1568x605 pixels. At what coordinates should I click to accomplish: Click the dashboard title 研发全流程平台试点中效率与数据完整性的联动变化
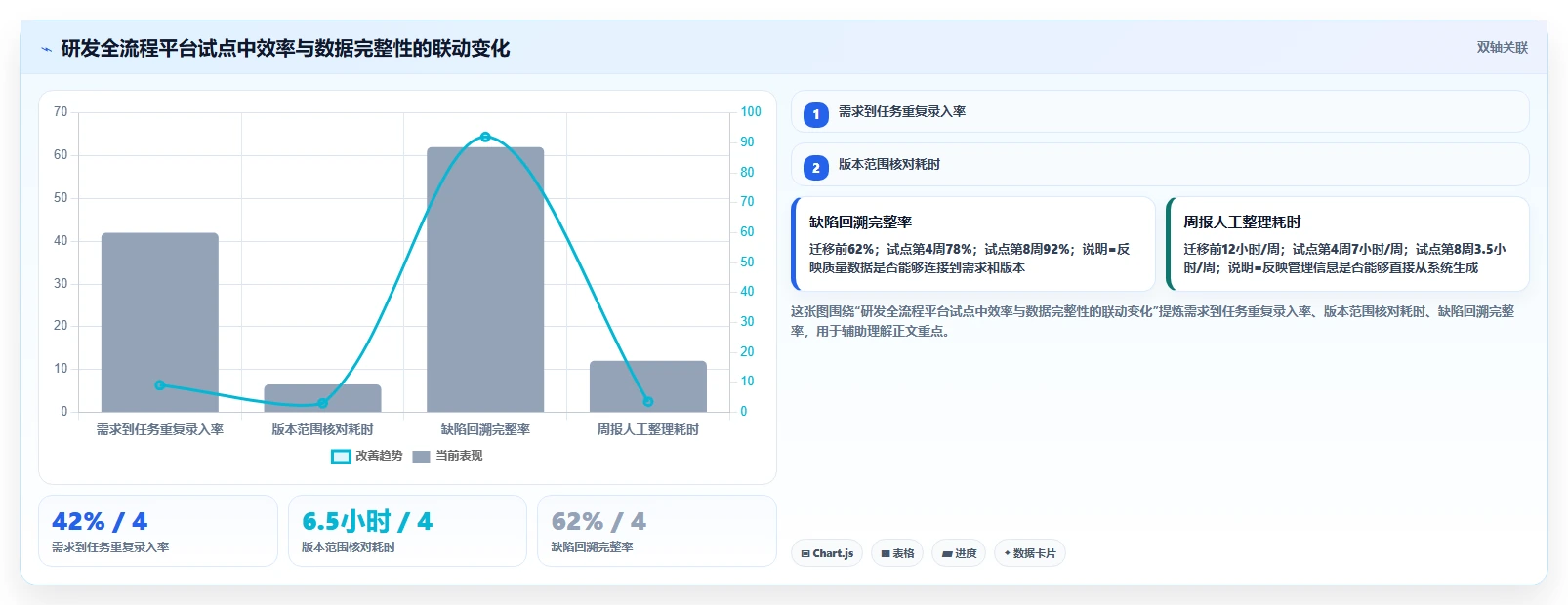point(285,49)
